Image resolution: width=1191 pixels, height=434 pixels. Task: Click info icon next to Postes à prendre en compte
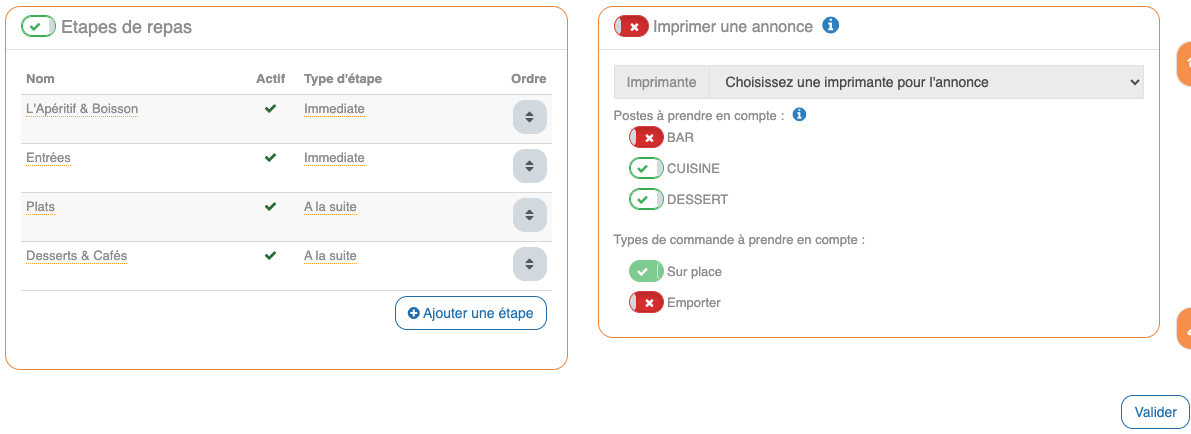click(799, 115)
